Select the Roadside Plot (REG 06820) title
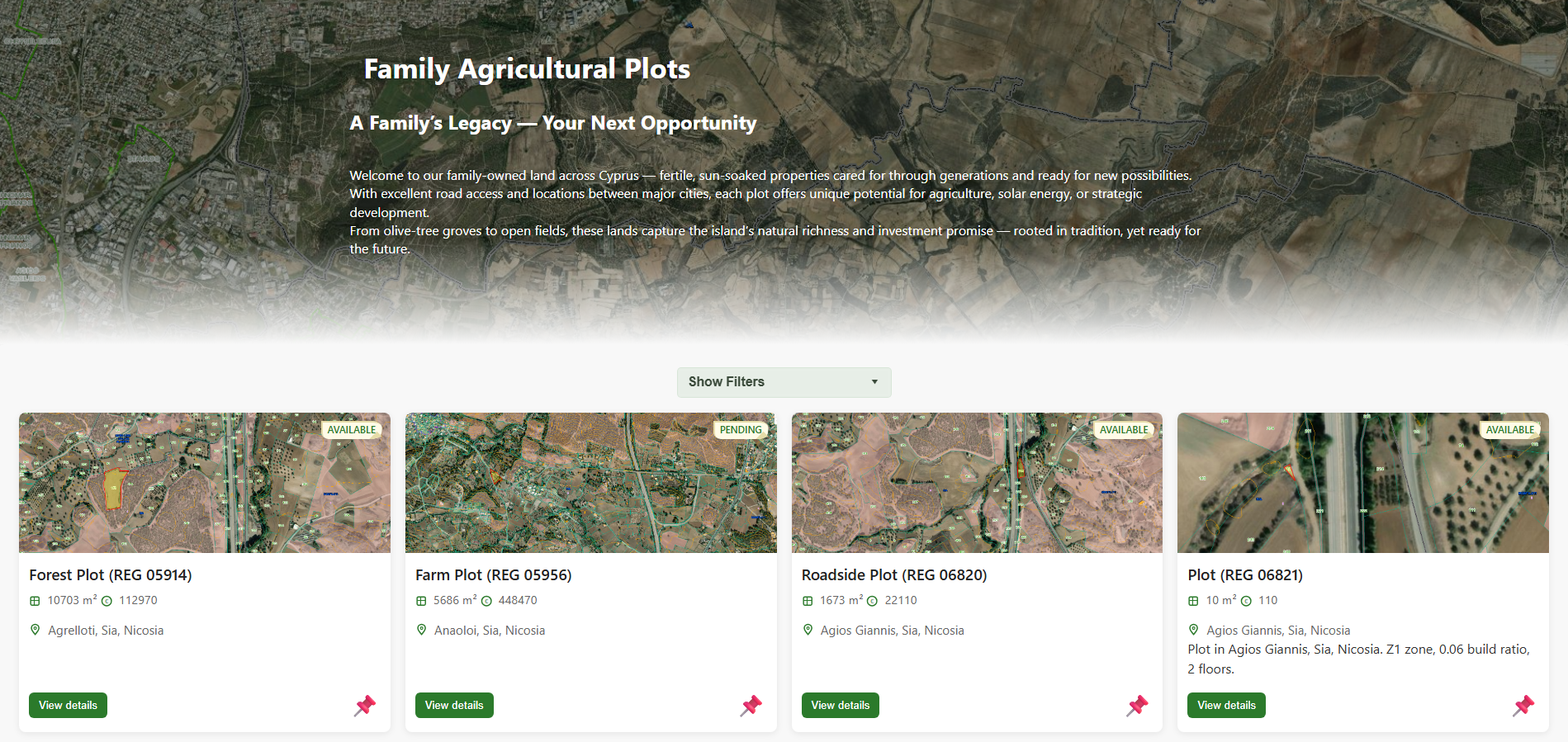 point(894,575)
